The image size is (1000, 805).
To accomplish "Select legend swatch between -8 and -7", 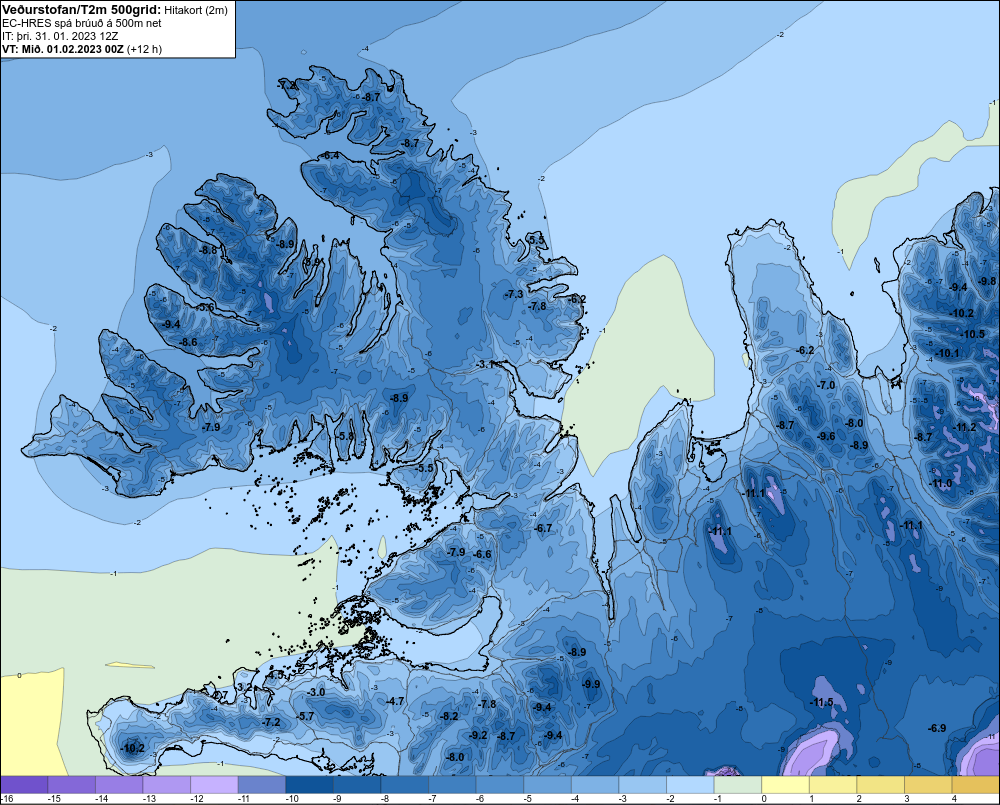I will point(404,784).
